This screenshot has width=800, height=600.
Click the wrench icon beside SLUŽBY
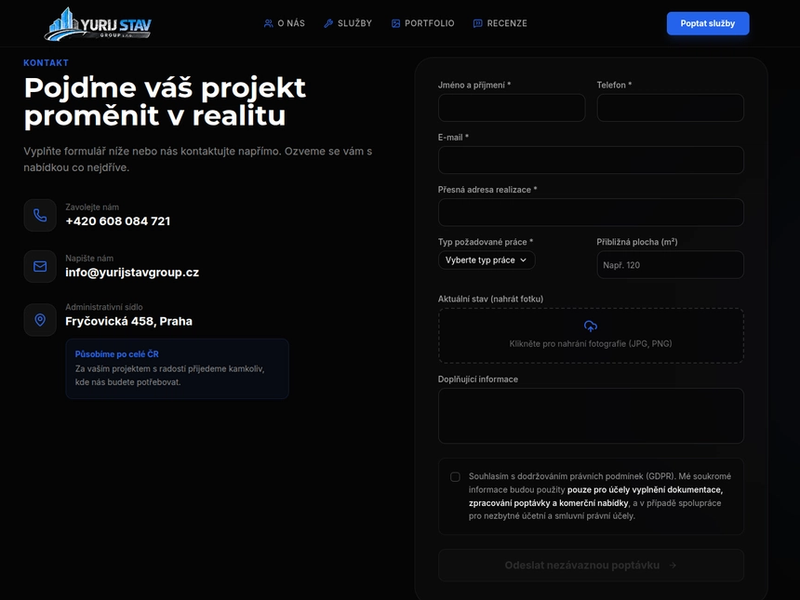pyautogui.click(x=329, y=23)
